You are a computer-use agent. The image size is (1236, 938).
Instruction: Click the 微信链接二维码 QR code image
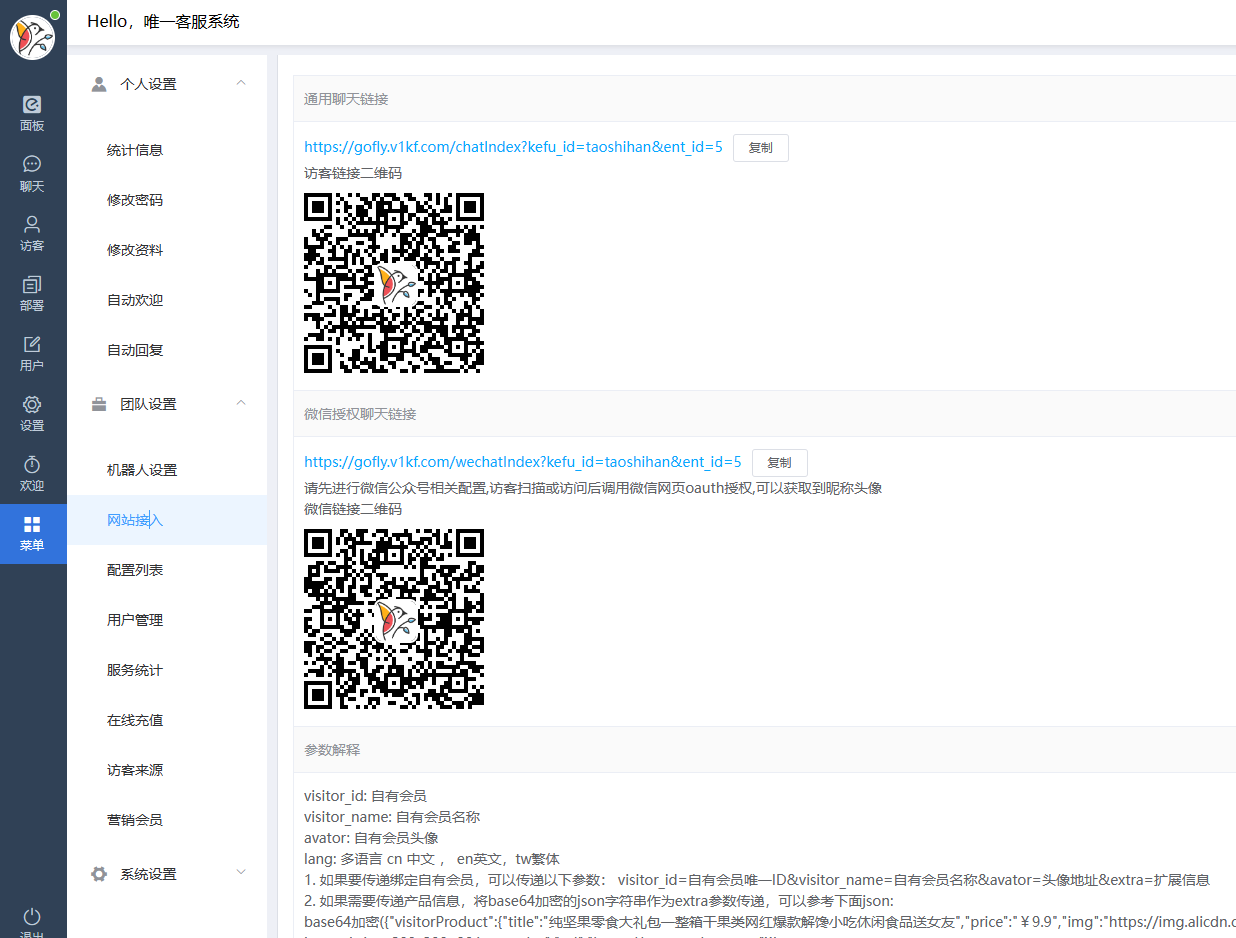point(394,619)
